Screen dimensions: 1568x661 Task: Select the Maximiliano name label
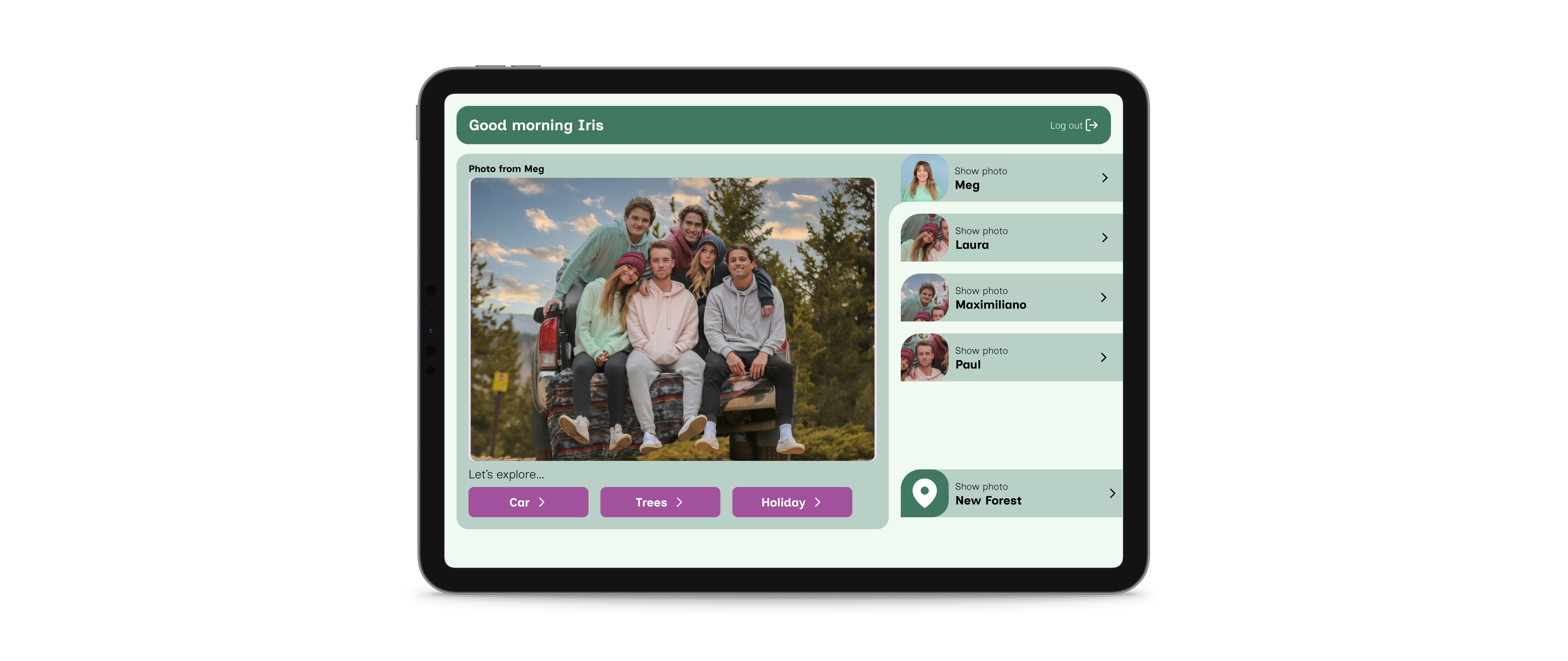coord(990,305)
